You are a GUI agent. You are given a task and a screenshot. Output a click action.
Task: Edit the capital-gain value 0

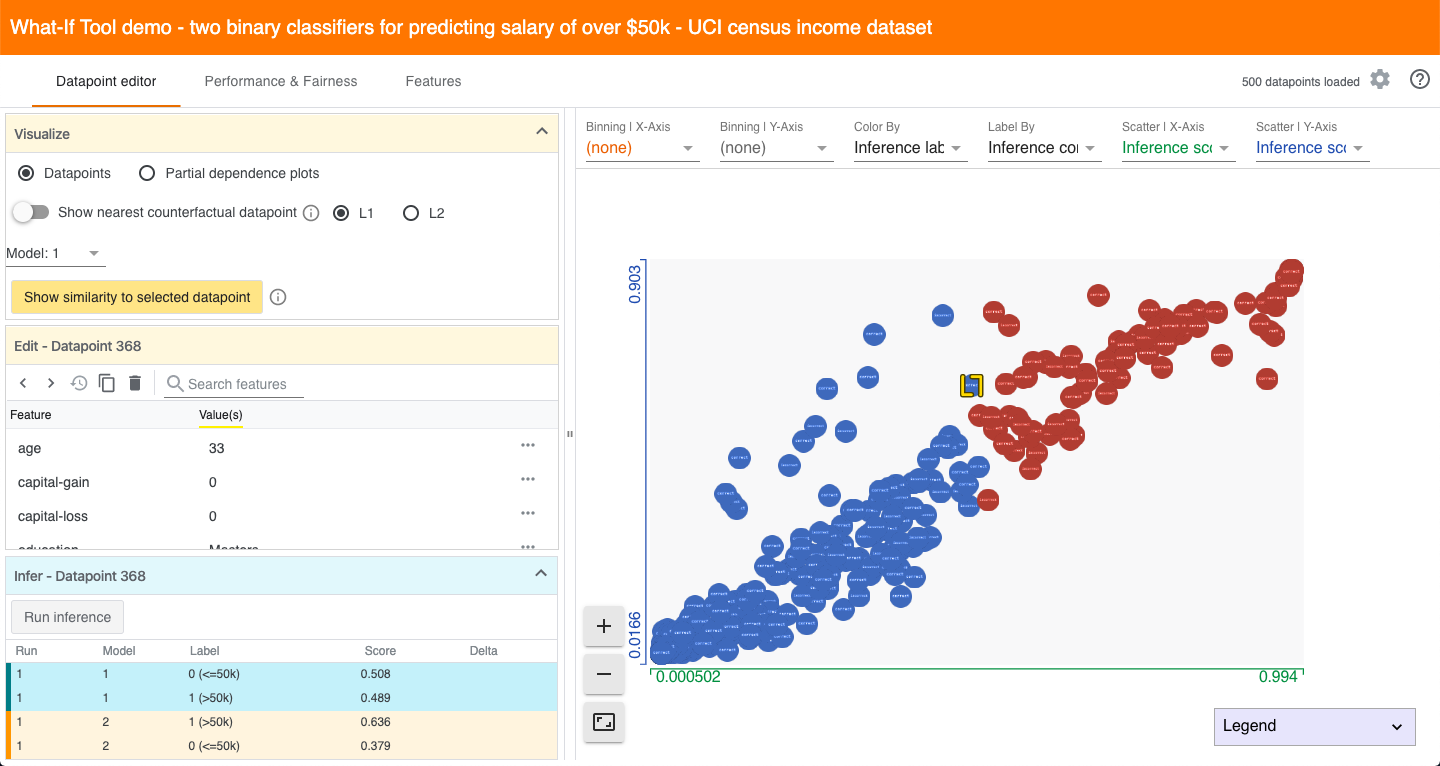coord(213,482)
